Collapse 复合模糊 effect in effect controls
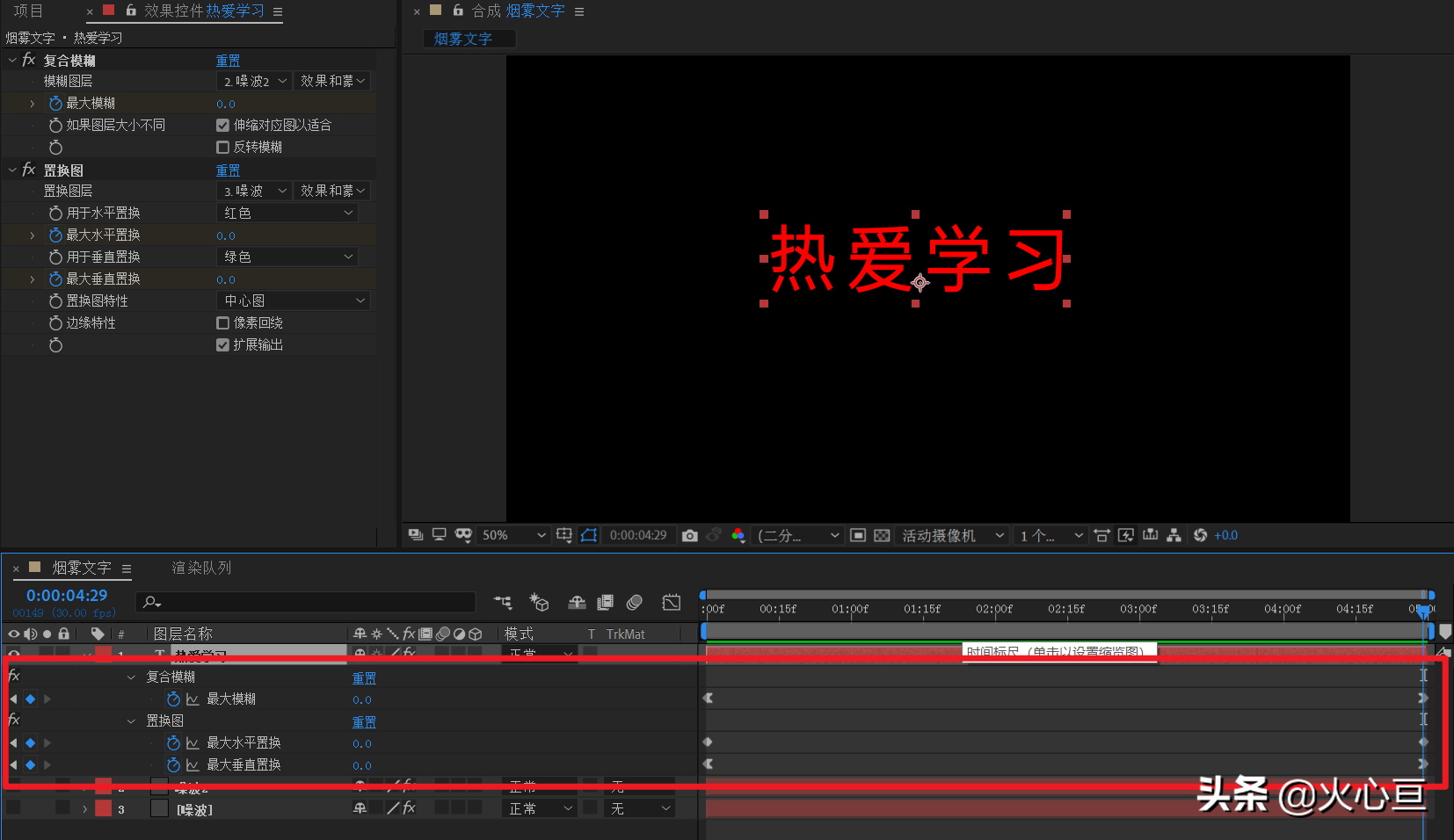The image size is (1454, 840). click(12, 60)
